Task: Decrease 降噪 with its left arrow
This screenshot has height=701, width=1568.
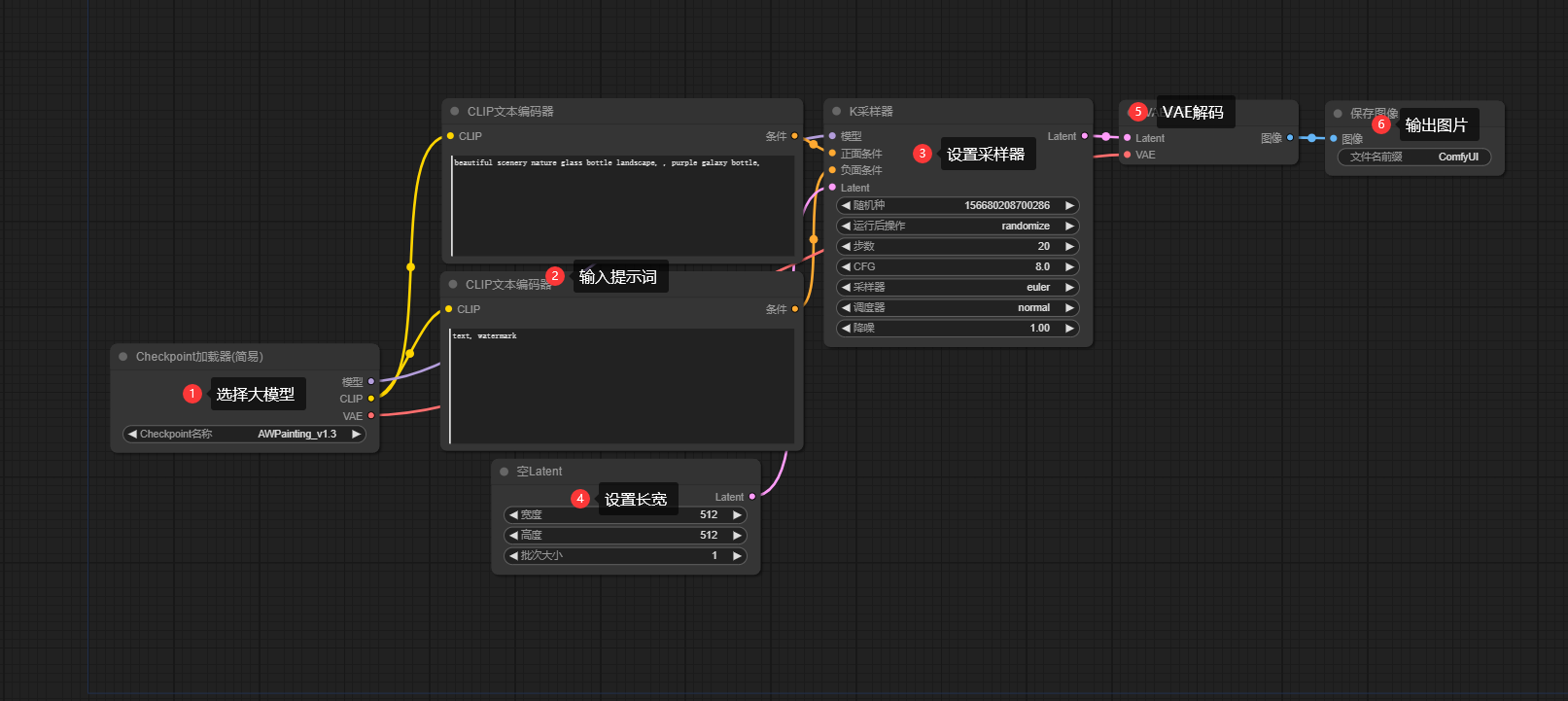Action: point(846,328)
